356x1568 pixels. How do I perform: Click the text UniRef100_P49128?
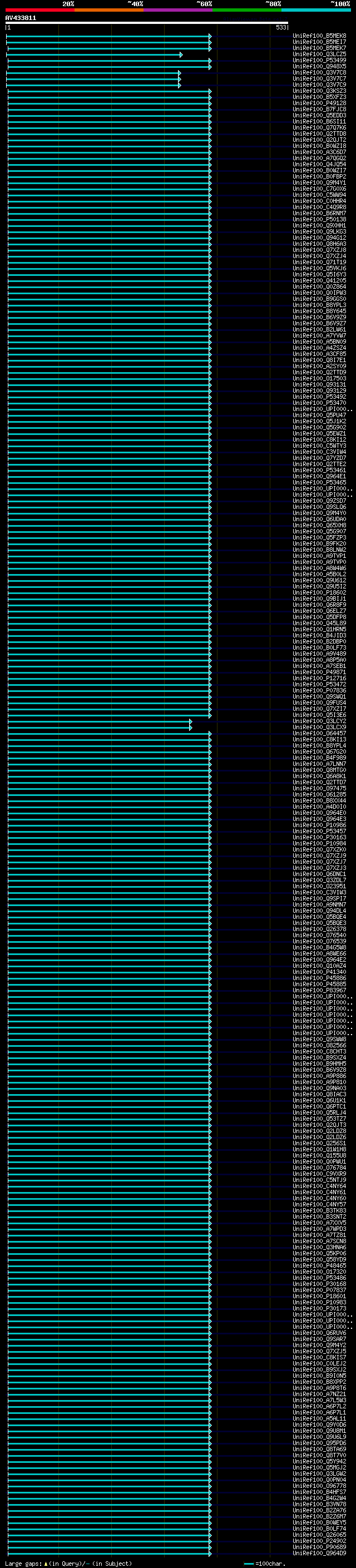point(319,103)
